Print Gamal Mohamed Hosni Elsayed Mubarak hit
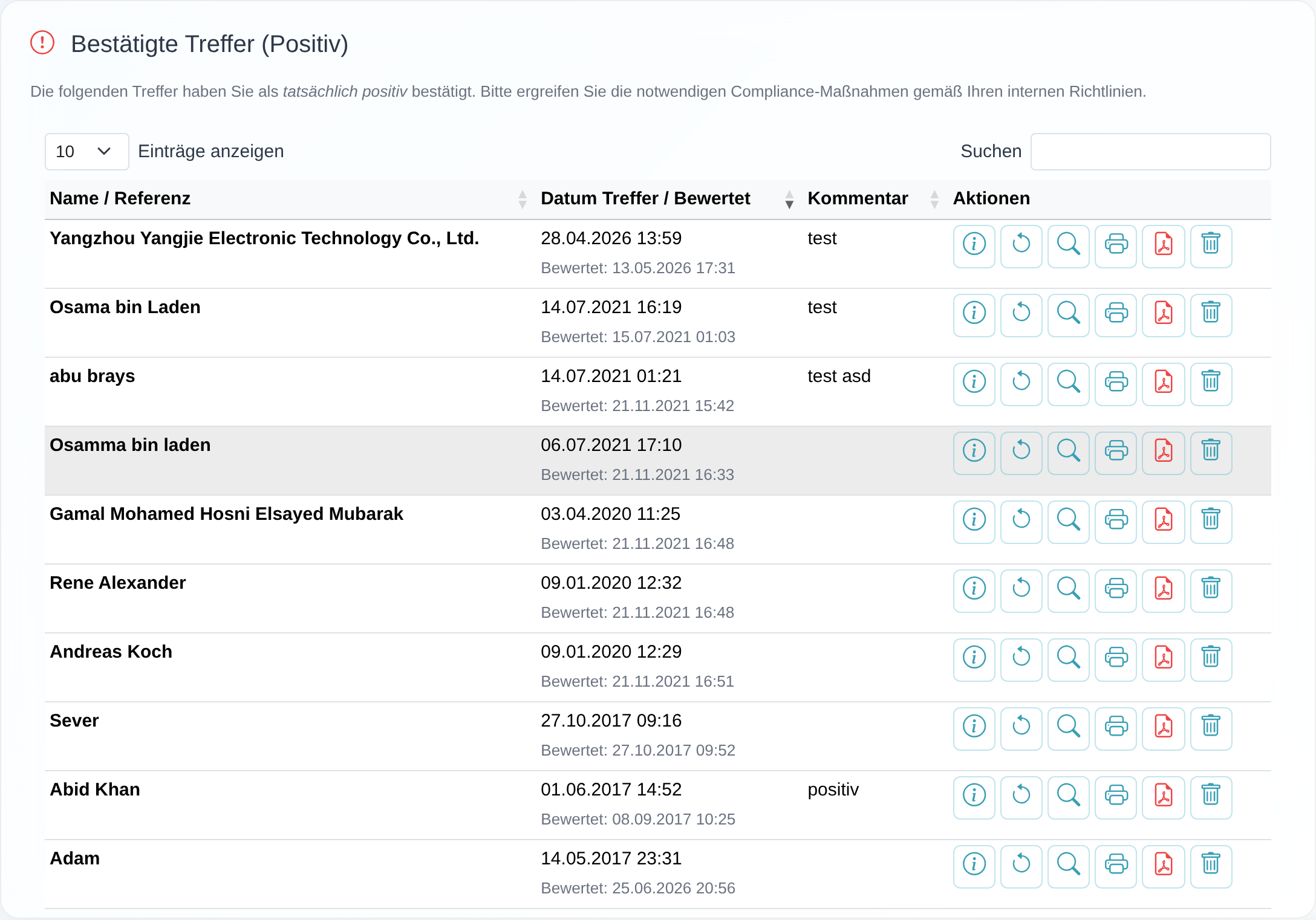Viewport: 1316px width, 920px height. point(1116,522)
